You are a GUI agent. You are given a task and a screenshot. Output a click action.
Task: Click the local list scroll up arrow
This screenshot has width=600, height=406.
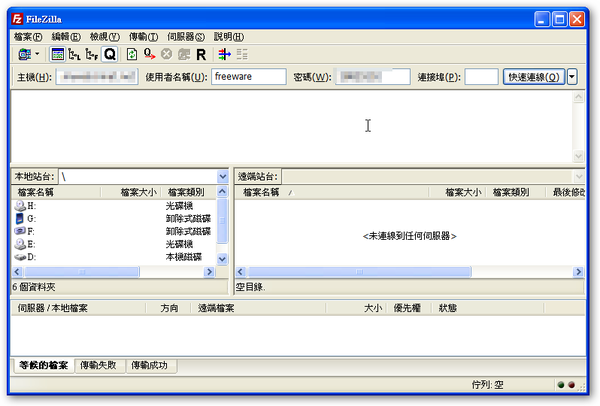coord(222,191)
